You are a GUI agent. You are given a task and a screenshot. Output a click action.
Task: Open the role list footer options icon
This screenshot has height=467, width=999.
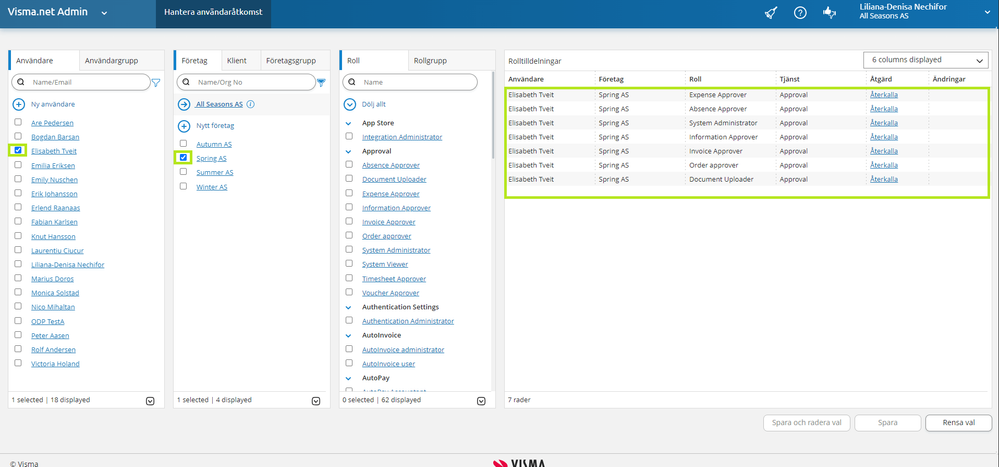482,401
